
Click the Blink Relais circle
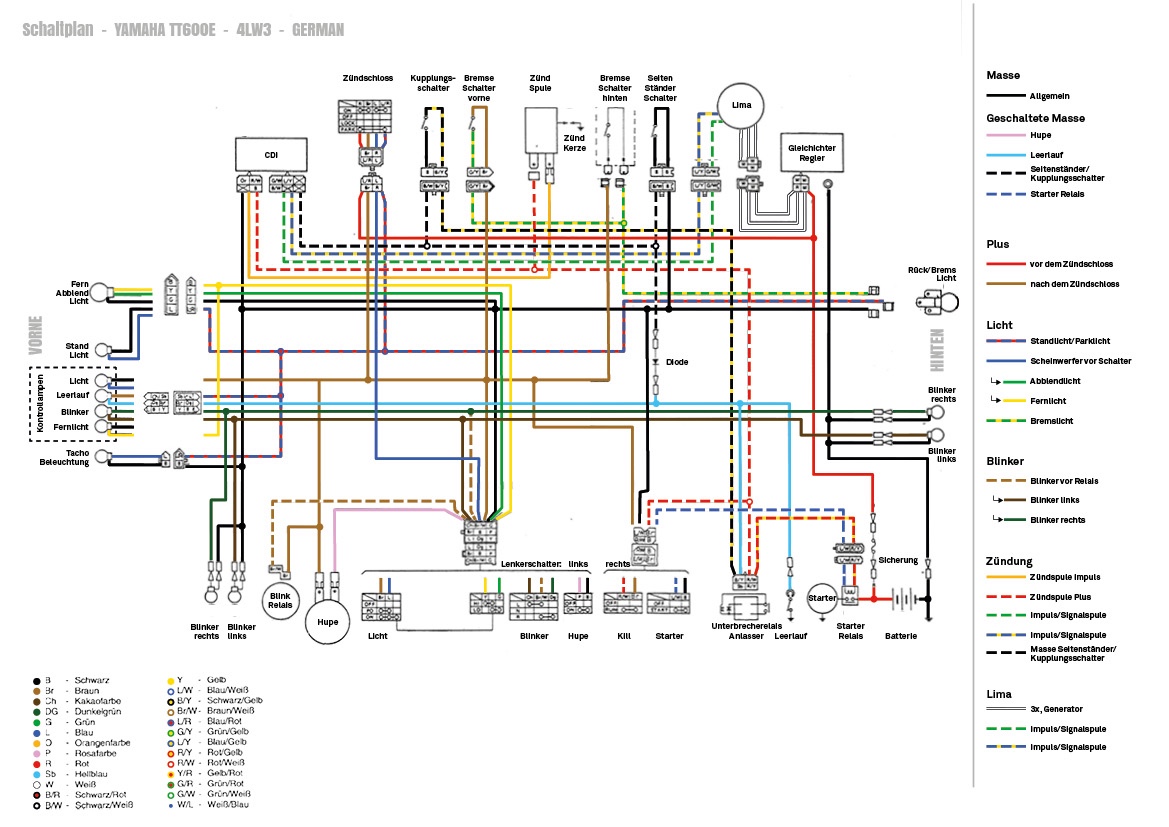280,600
